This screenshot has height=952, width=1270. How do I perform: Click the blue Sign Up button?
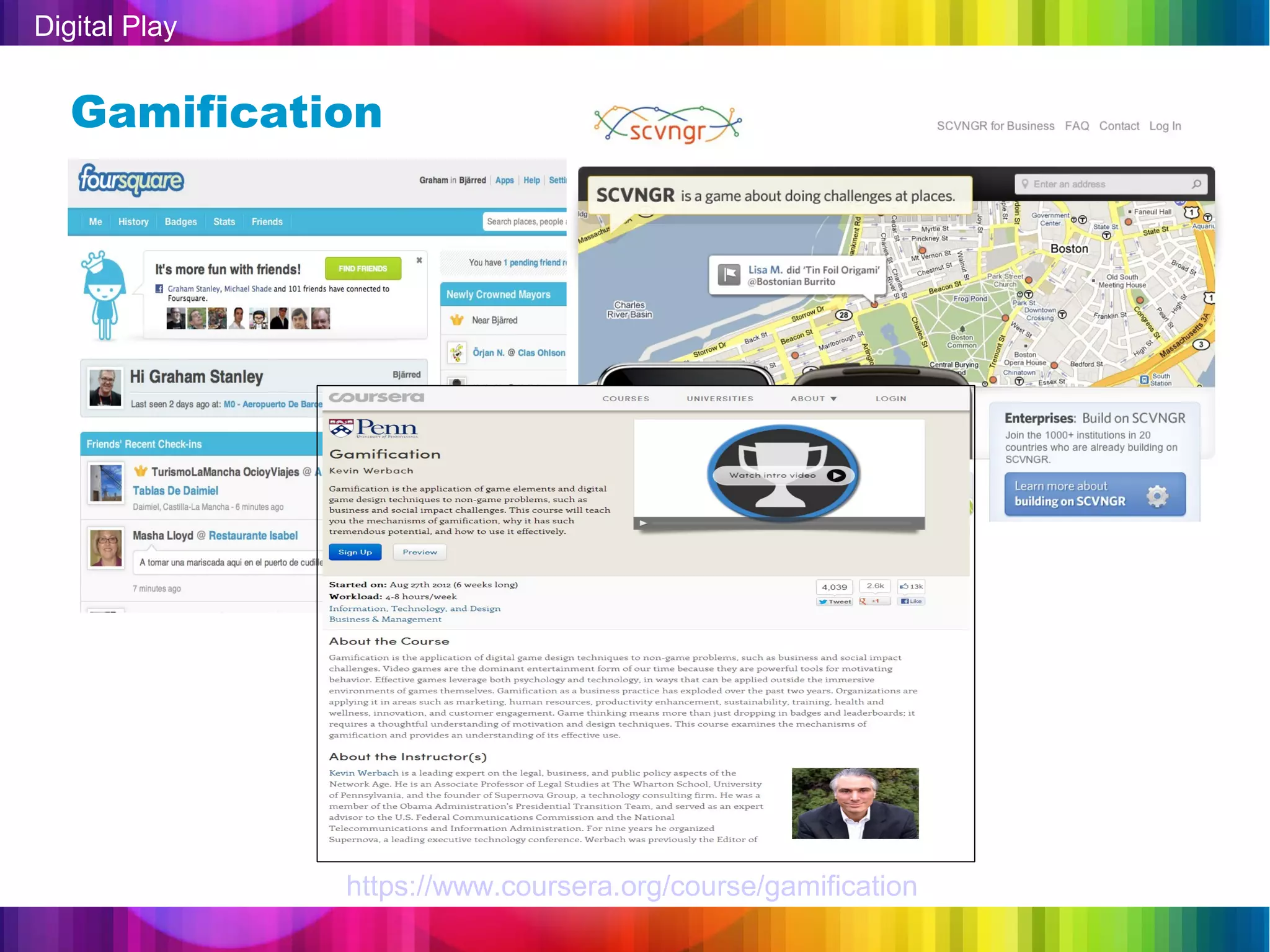[355, 552]
